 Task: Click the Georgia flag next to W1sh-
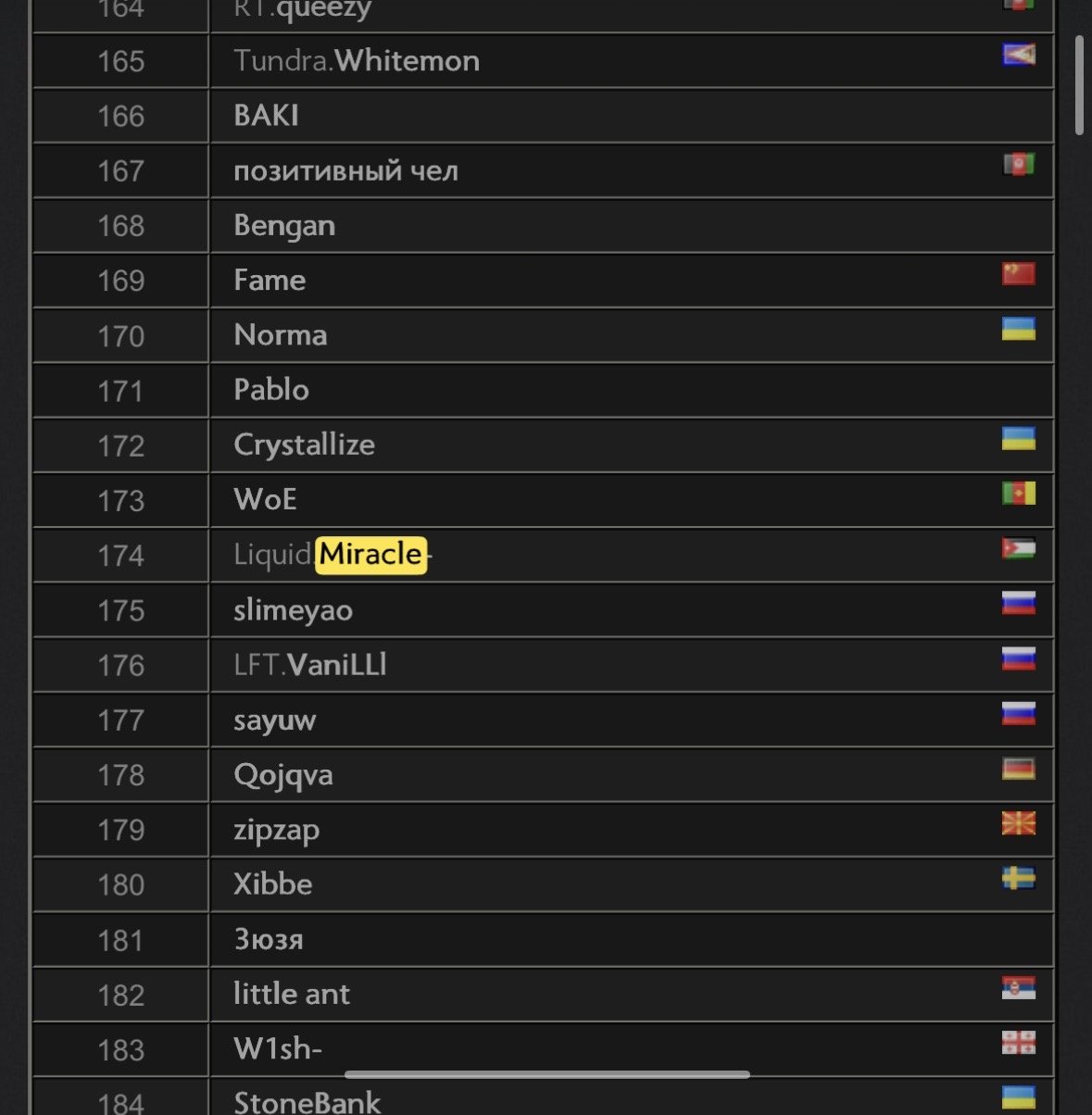tap(1018, 1043)
